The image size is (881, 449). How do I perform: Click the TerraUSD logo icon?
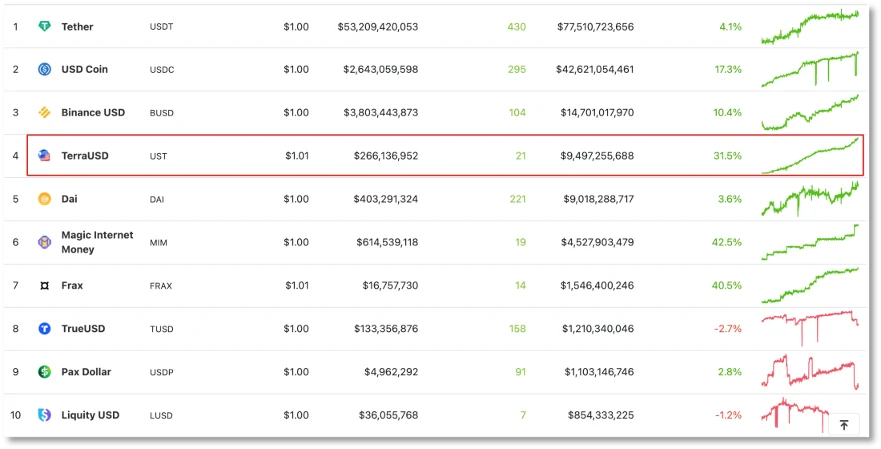44,156
